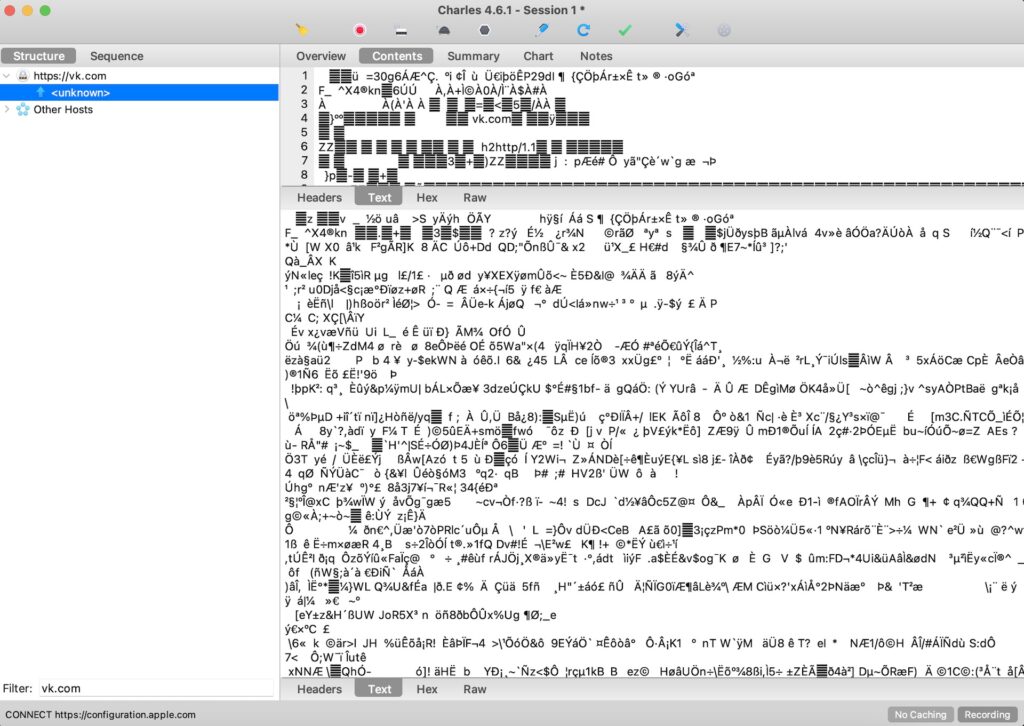Toggle the SSL proxying toolbar icon
The image size is (1024, 726).
tap(401, 30)
